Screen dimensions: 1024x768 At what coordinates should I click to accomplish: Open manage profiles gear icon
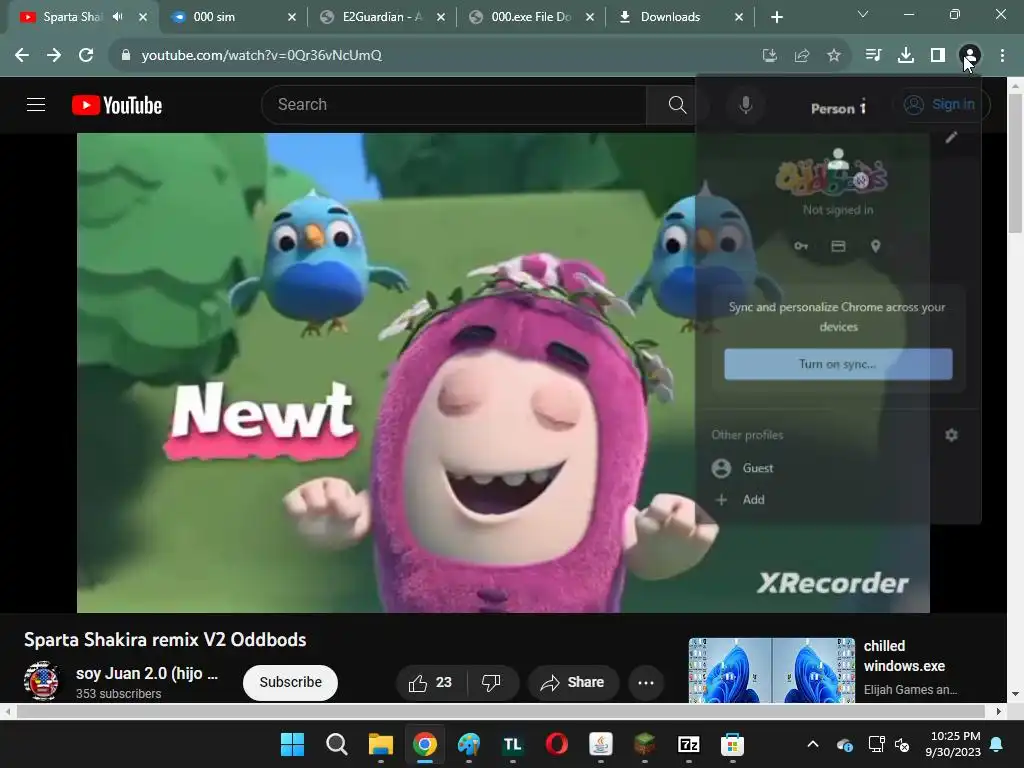[x=952, y=435]
